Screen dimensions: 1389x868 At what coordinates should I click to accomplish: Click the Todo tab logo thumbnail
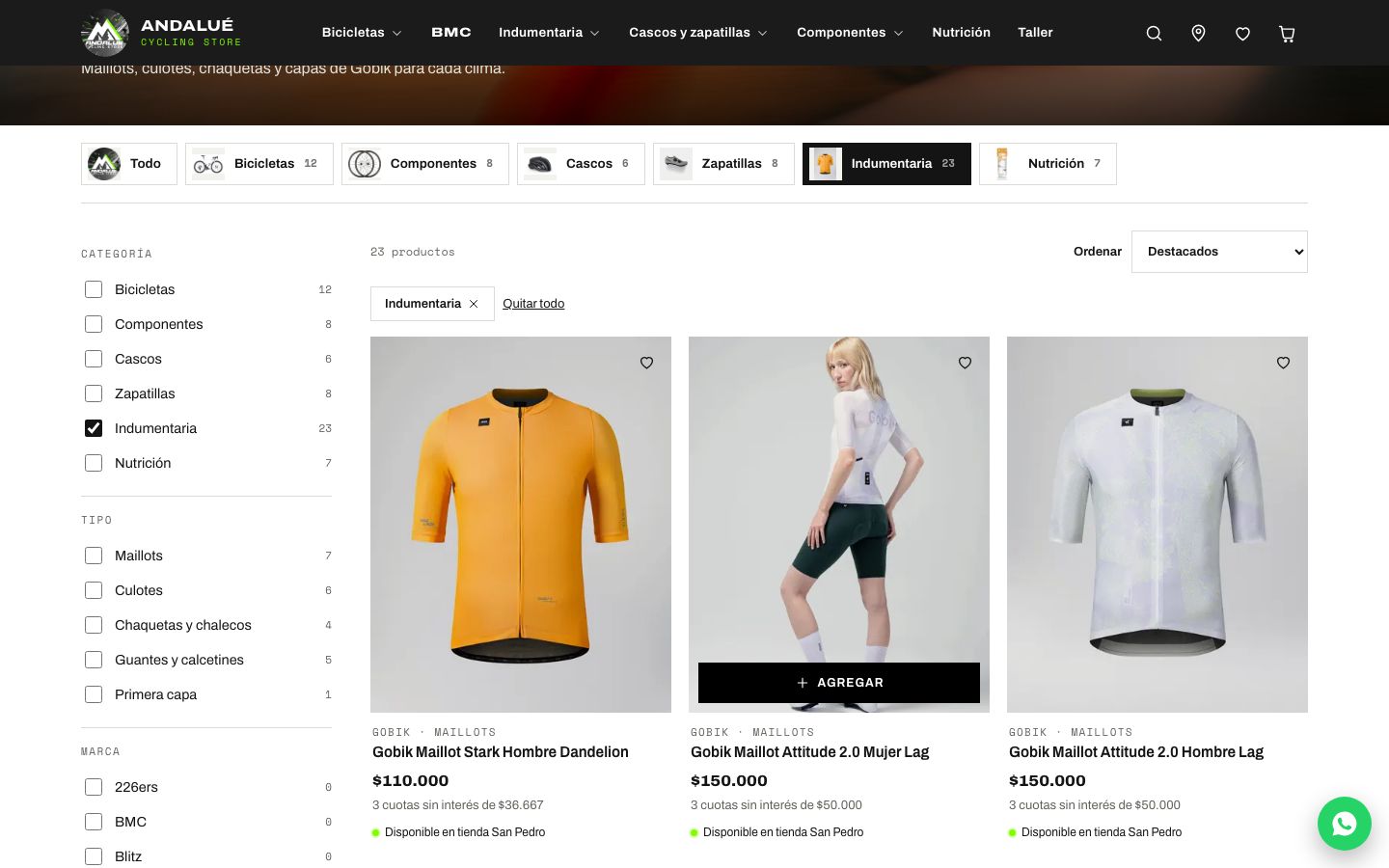tap(104, 164)
